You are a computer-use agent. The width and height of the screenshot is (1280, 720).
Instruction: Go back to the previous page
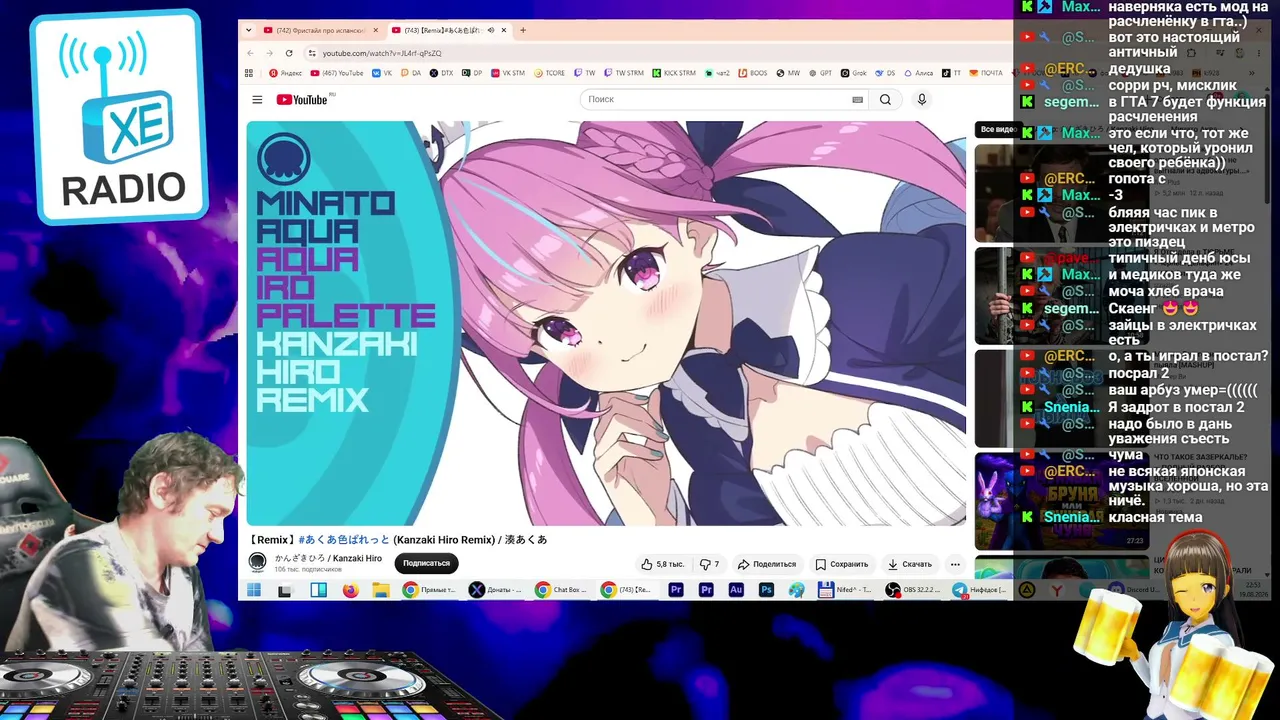[x=251, y=53]
